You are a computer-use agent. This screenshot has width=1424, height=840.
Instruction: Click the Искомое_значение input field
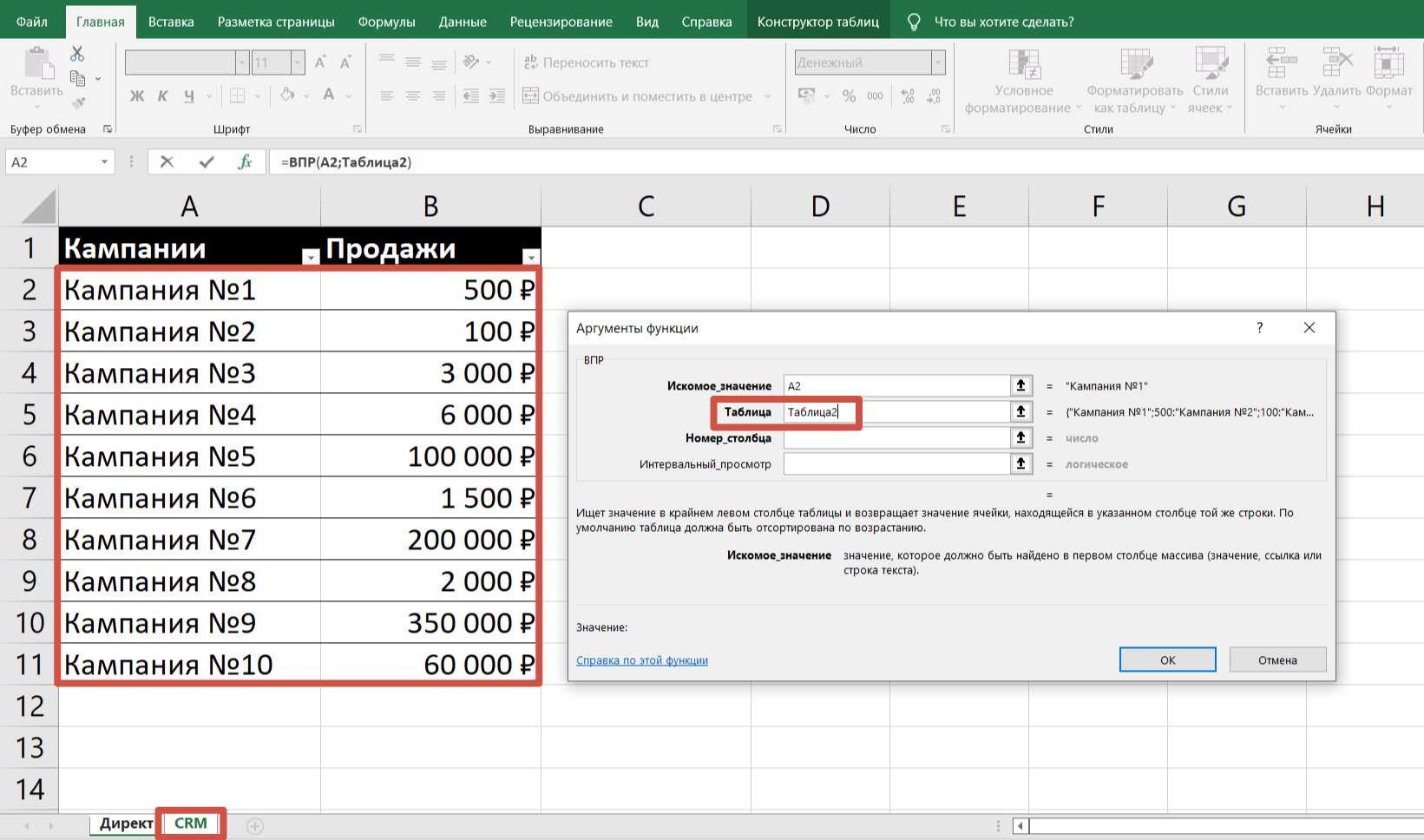click(x=896, y=386)
